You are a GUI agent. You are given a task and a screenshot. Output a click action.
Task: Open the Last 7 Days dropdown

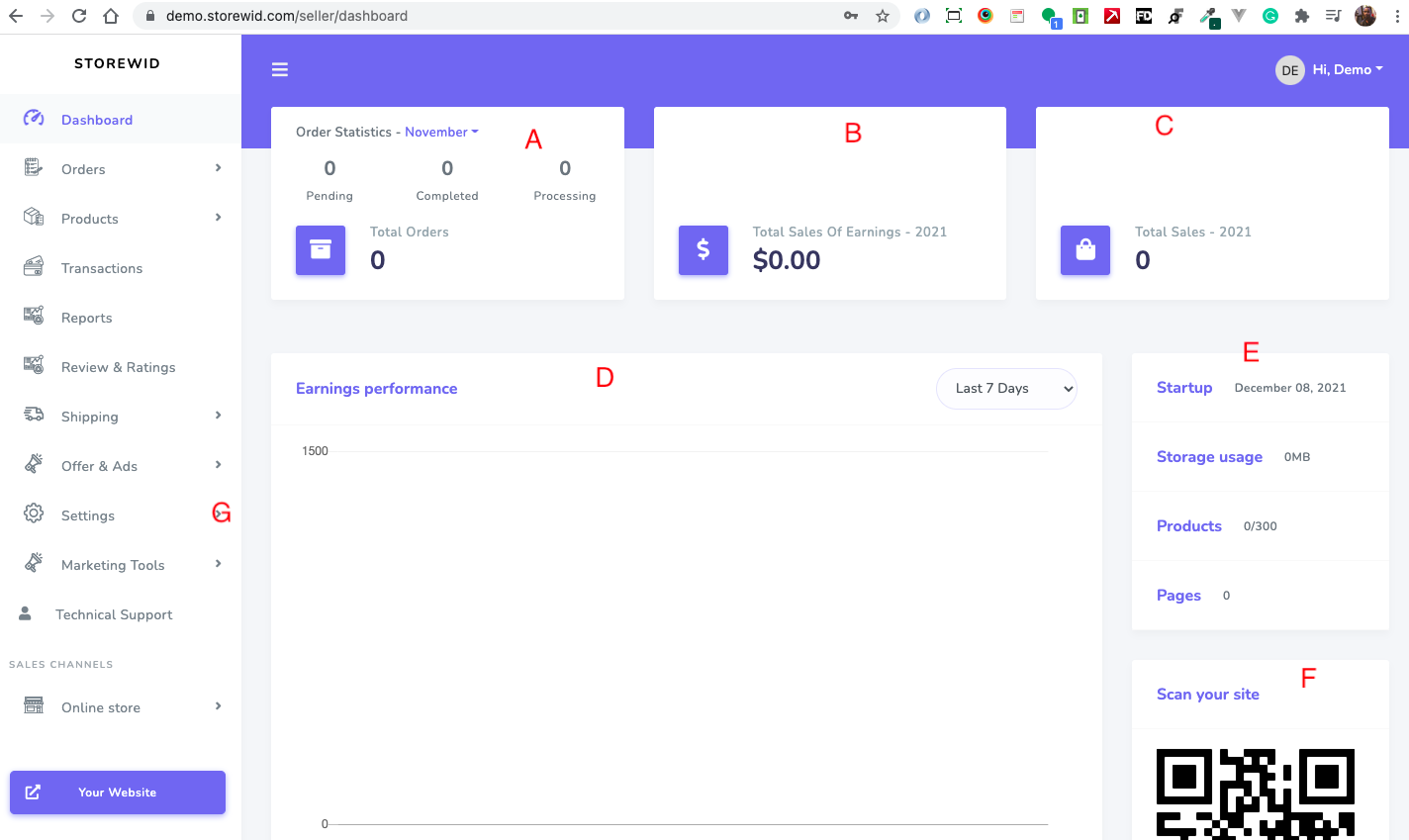click(x=1006, y=389)
